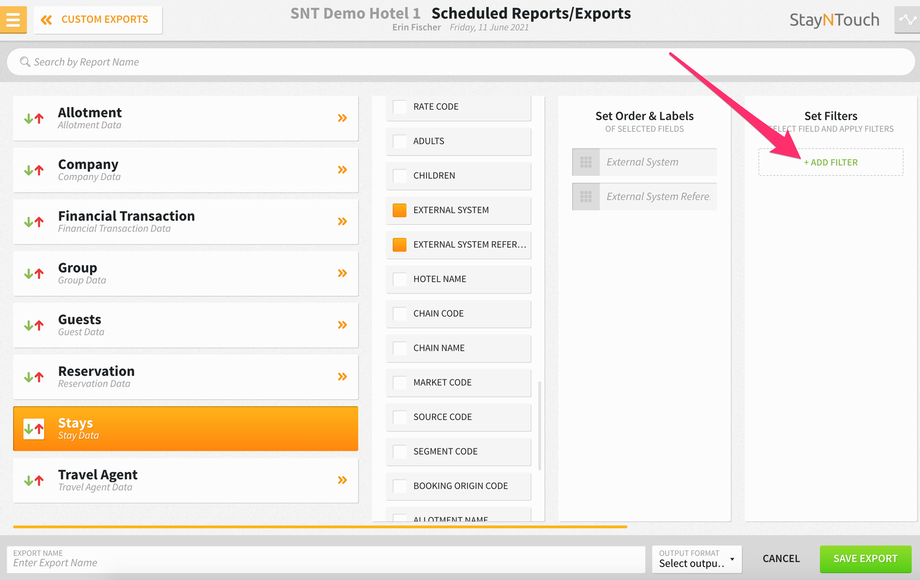Viewport: 920px width, 580px height.
Task: Select the Guests export type
Action: (x=185, y=325)
